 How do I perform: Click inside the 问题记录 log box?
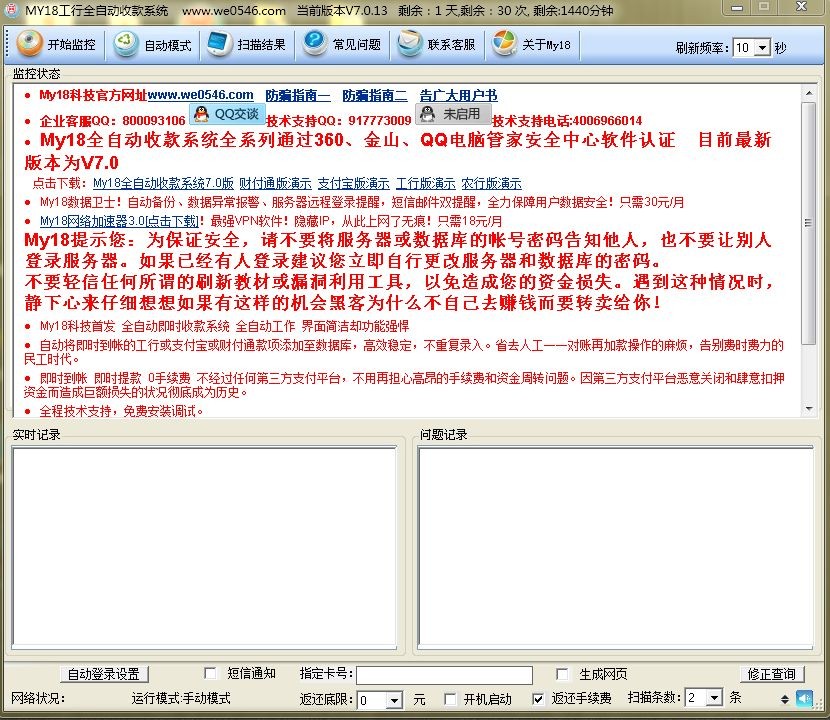coord(615,547)
